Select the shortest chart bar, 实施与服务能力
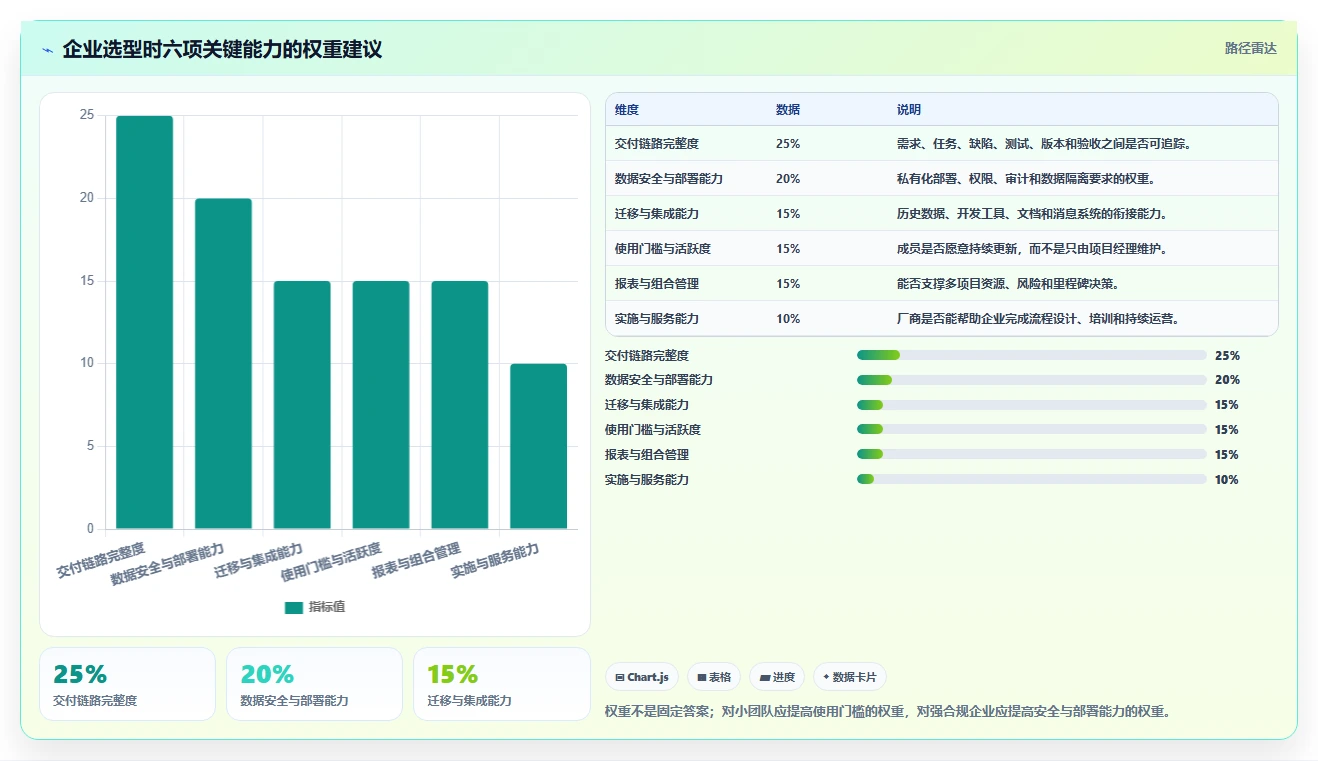The width and height of the screenshot is (1318, 761). coord(538,446)
